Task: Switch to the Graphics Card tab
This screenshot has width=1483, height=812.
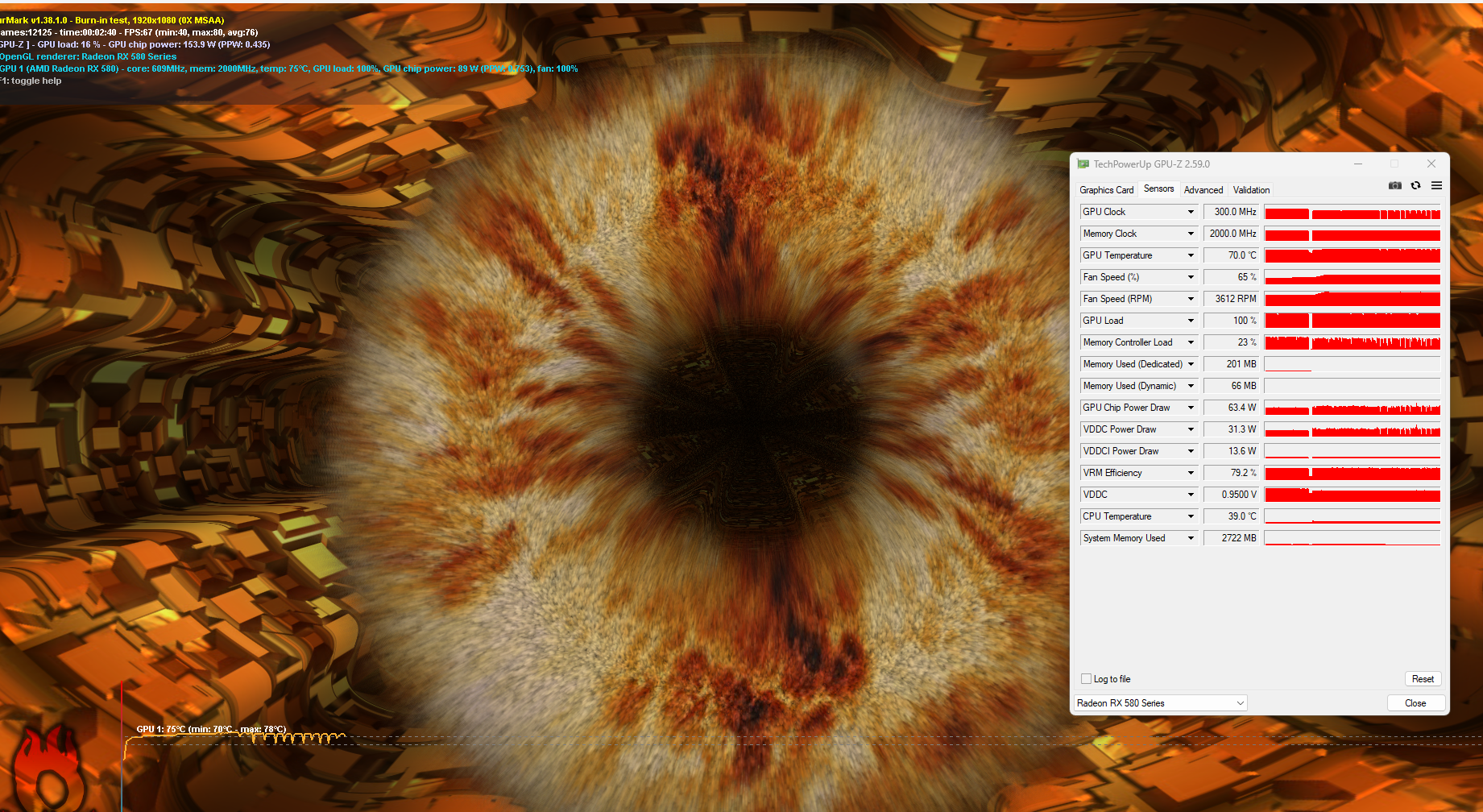Action: coord(1106,190)
